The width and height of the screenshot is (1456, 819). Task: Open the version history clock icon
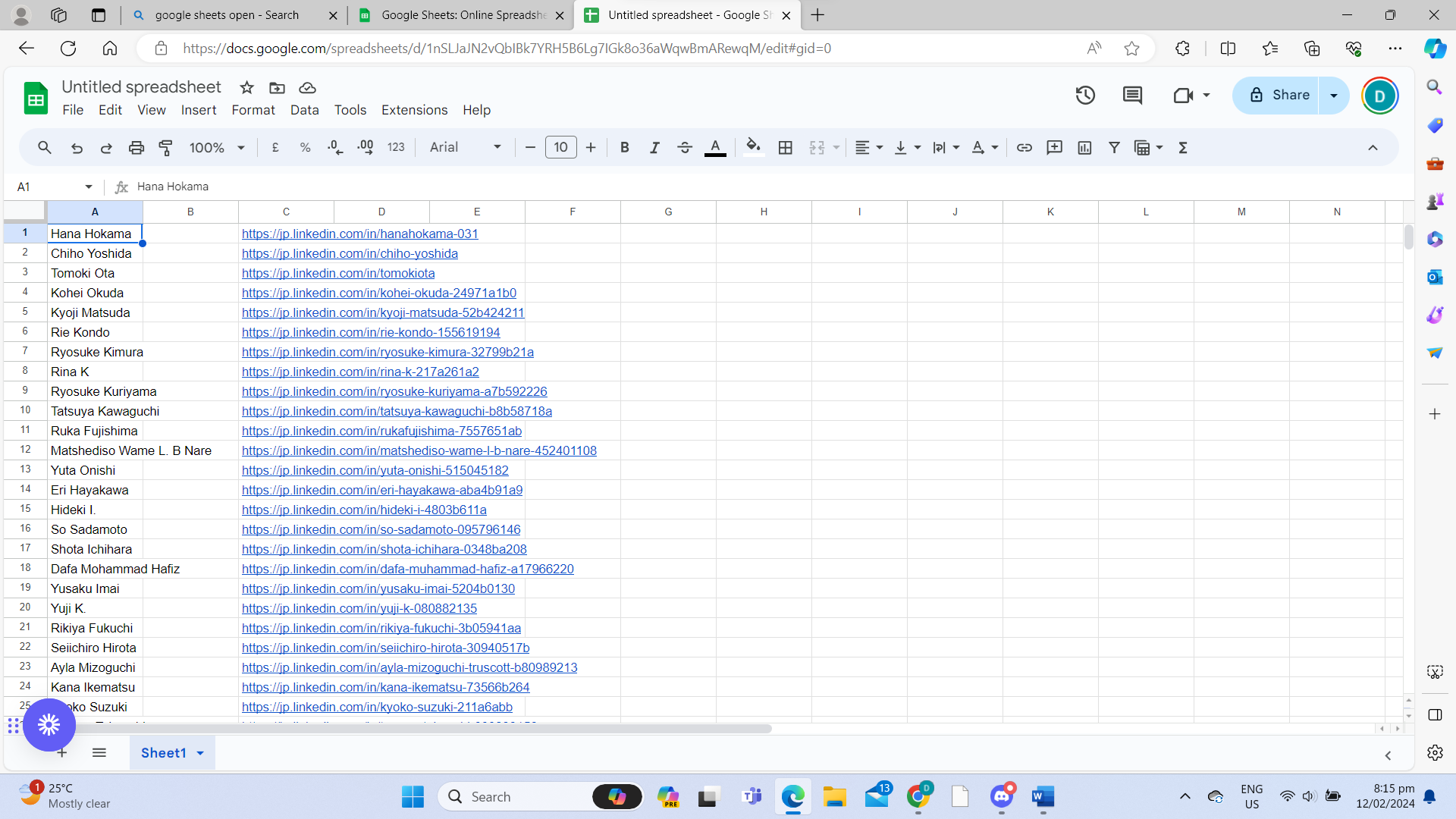[x=1085, y=96]
